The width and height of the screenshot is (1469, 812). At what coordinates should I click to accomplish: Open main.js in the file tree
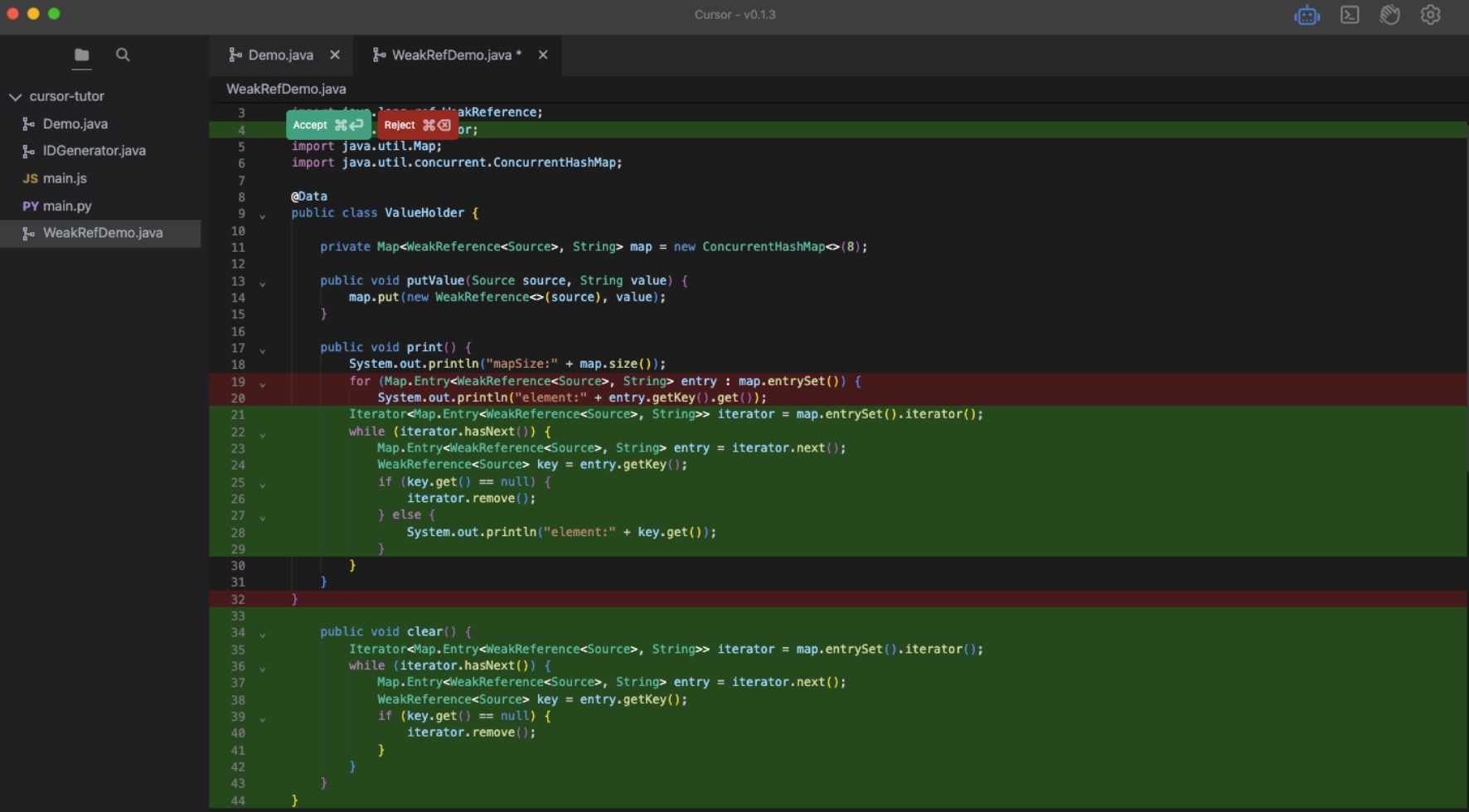click(65, 178)
